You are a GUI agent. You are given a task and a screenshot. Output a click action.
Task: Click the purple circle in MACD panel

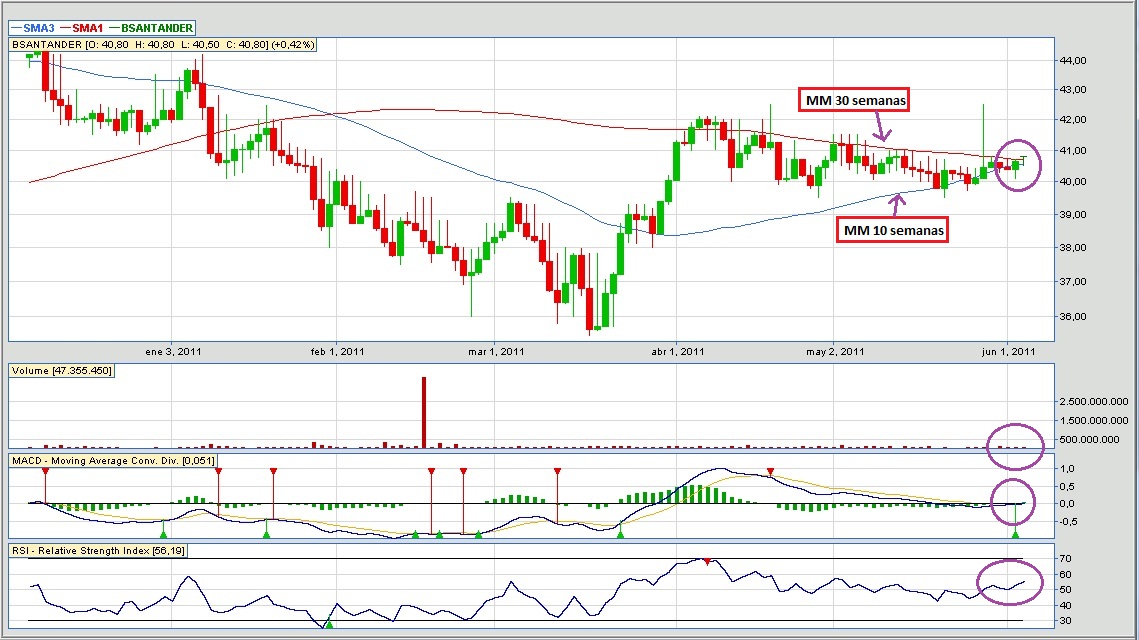click(x=1014, y=501)
